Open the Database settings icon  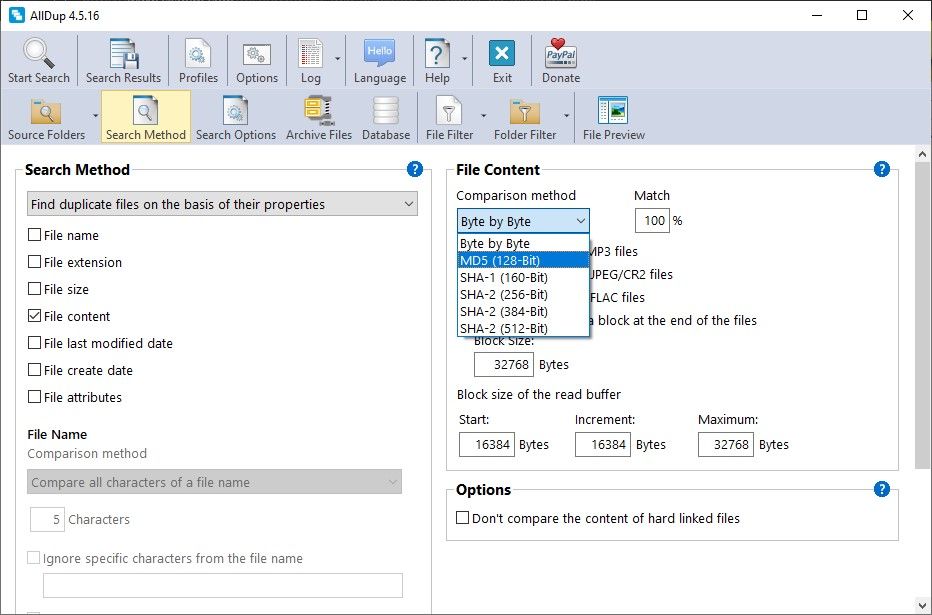tap(385, 117)
